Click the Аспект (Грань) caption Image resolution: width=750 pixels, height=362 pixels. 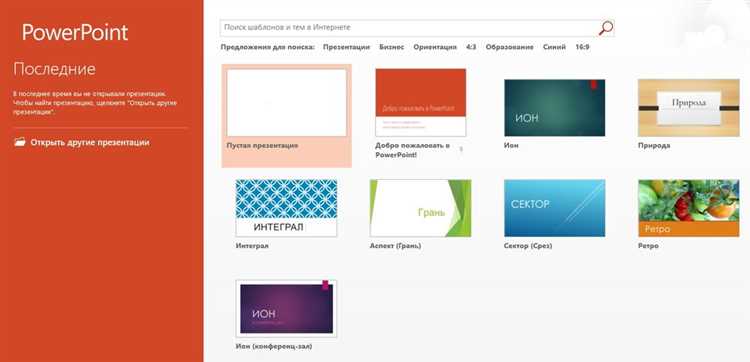(396, 246)
